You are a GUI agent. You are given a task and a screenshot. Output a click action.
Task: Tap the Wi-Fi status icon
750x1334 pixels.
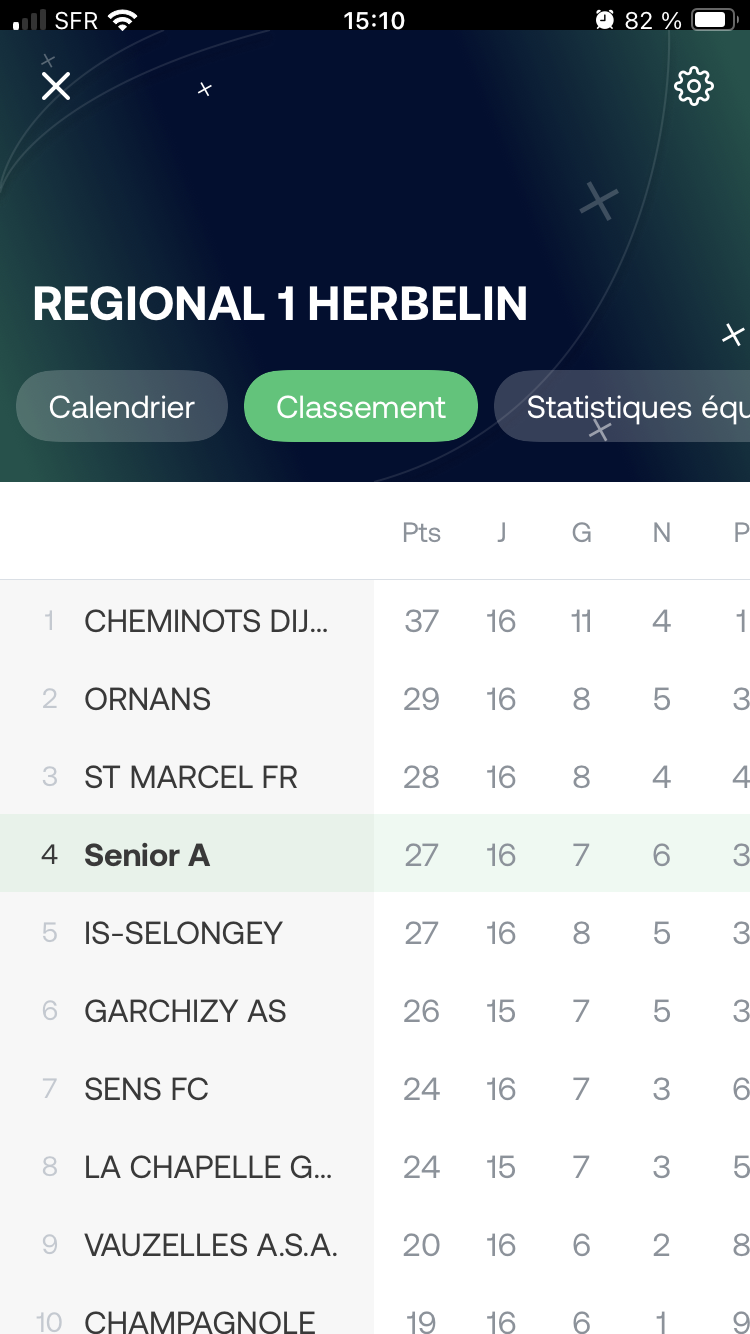123,19
